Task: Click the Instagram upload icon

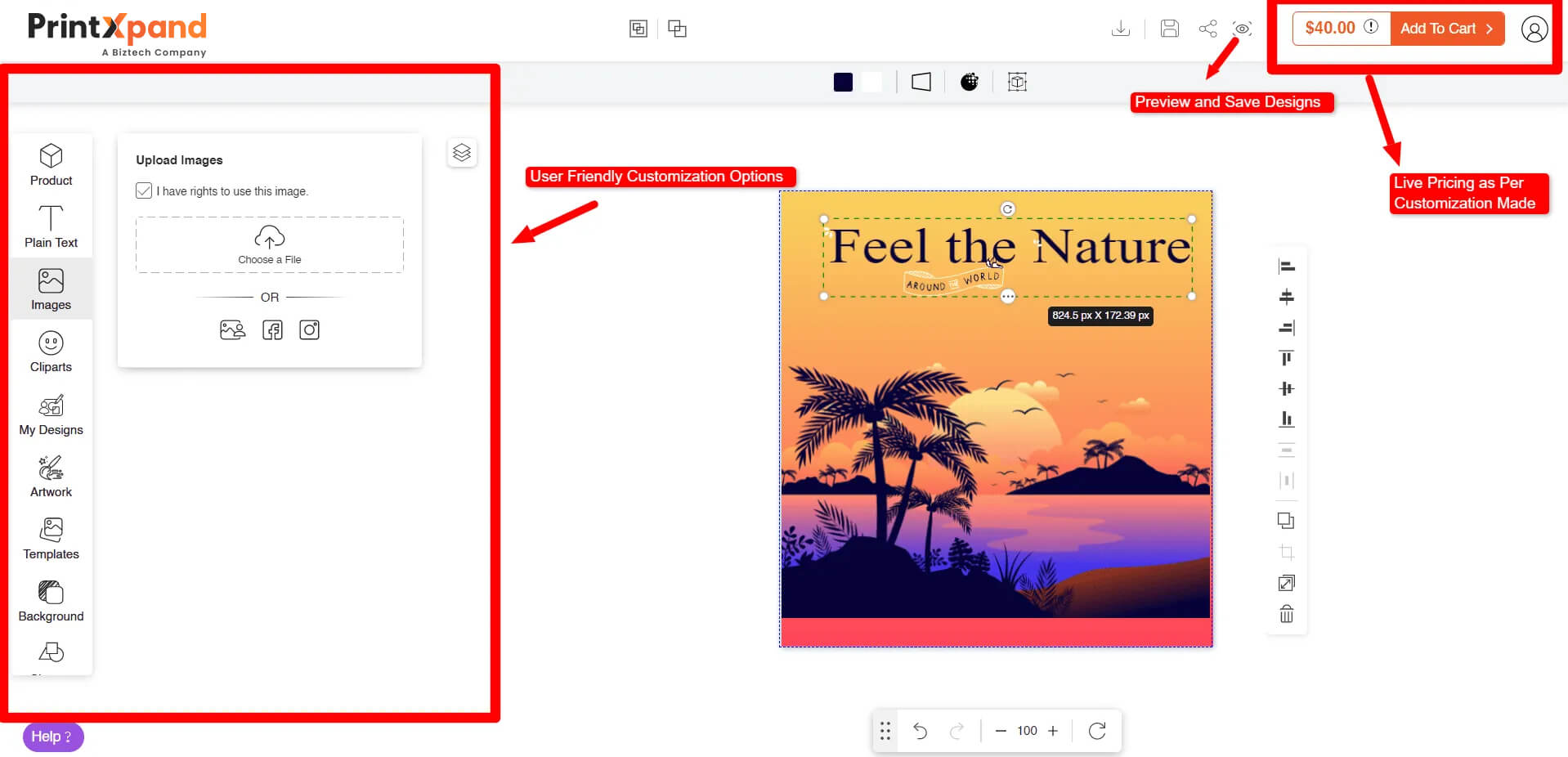Action: pyautogui.click(x=309, y=329)
